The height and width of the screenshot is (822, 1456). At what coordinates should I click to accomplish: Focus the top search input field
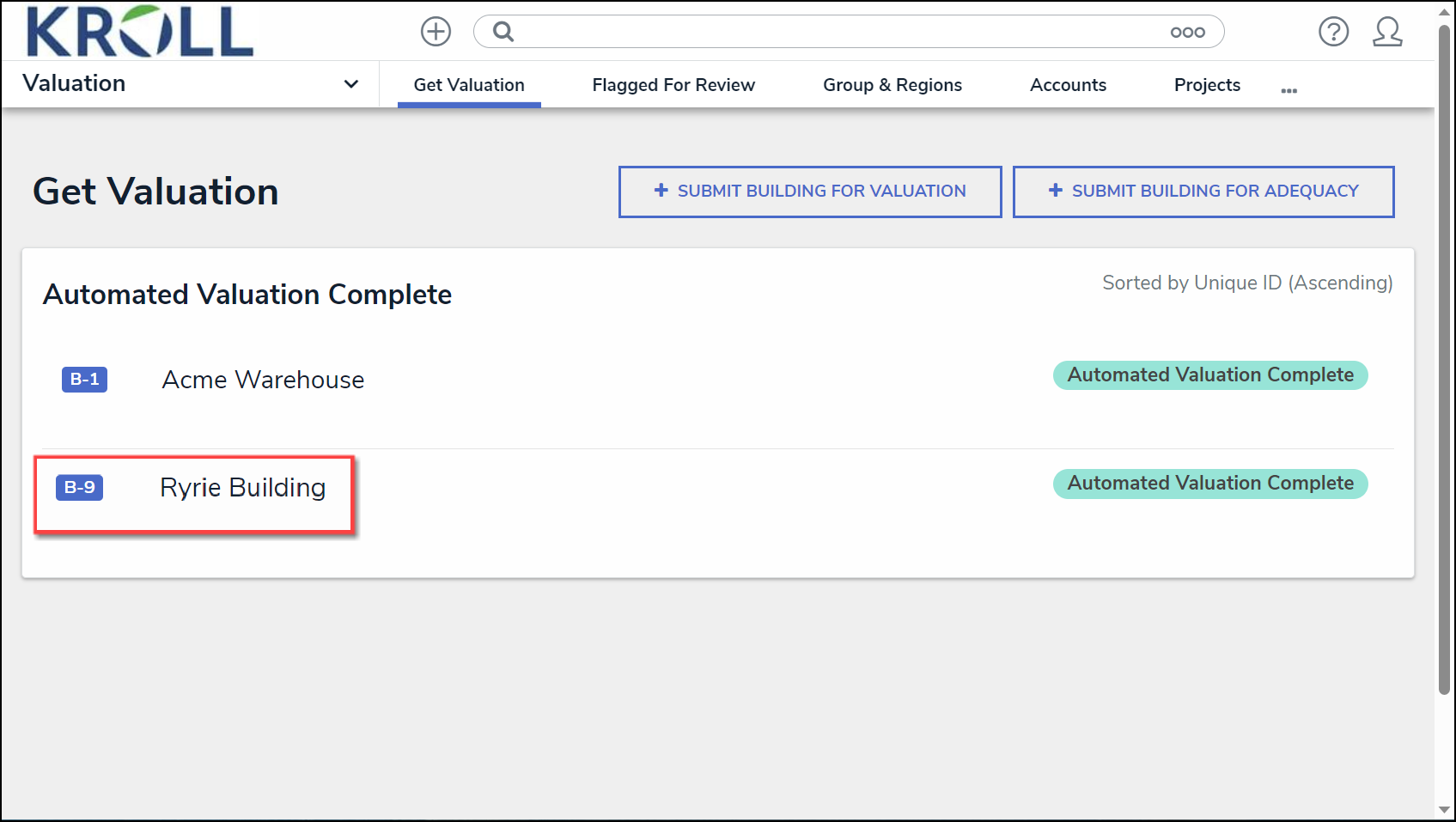click(849, 32)
